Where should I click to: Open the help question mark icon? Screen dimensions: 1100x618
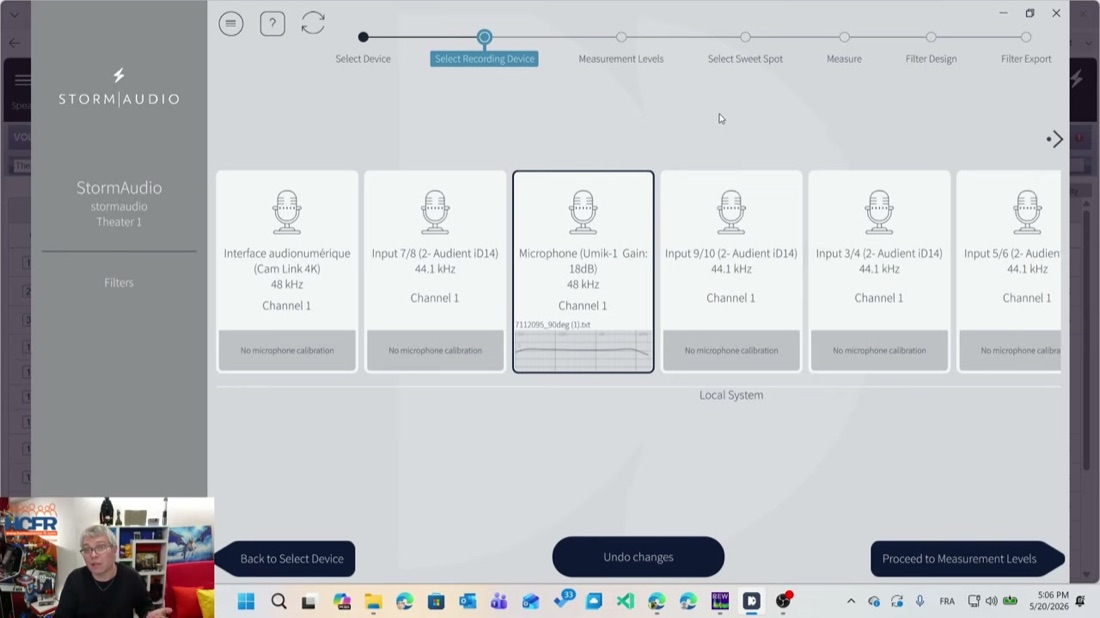[272, 23]
